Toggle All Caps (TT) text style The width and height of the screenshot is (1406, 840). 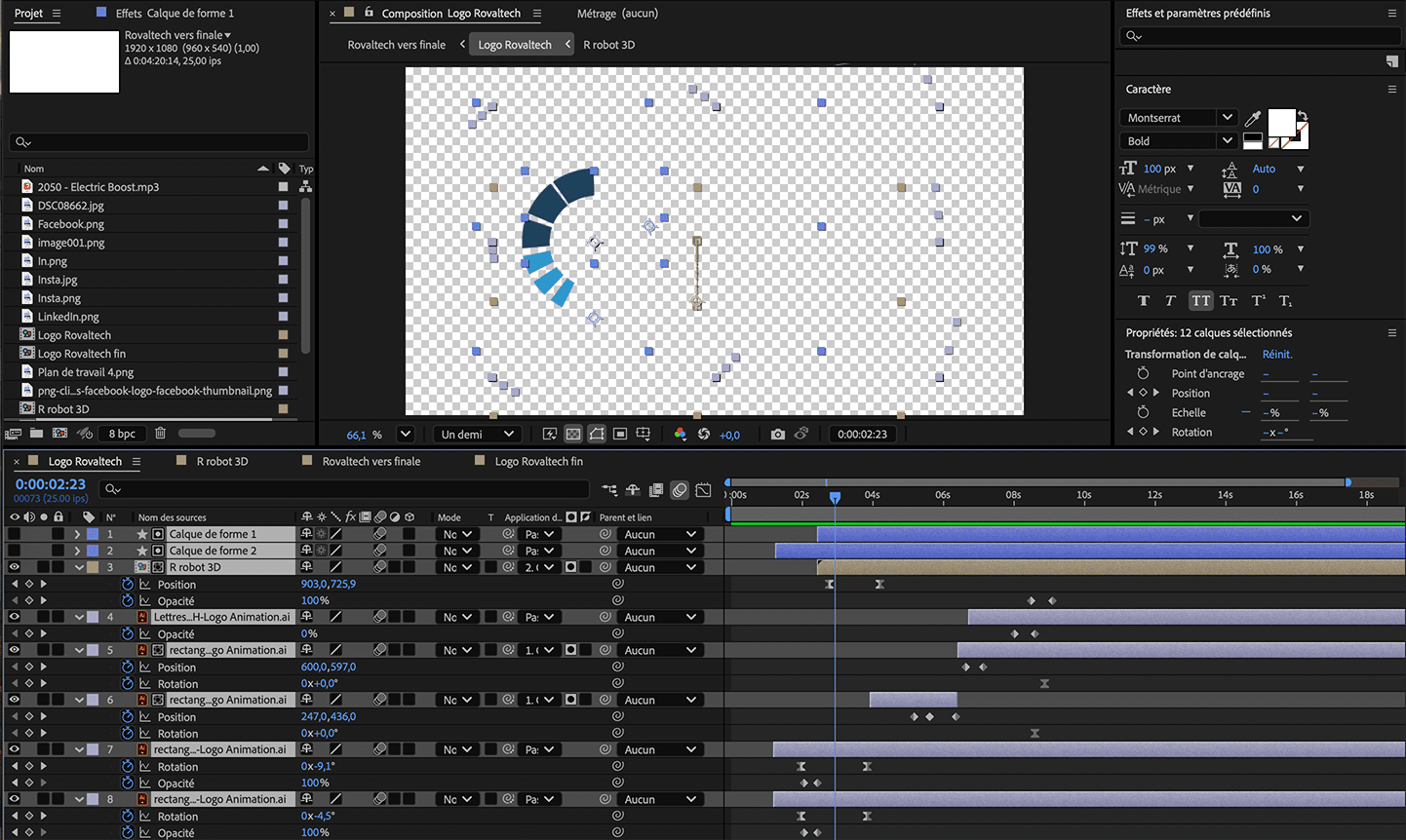(1200, 301)
